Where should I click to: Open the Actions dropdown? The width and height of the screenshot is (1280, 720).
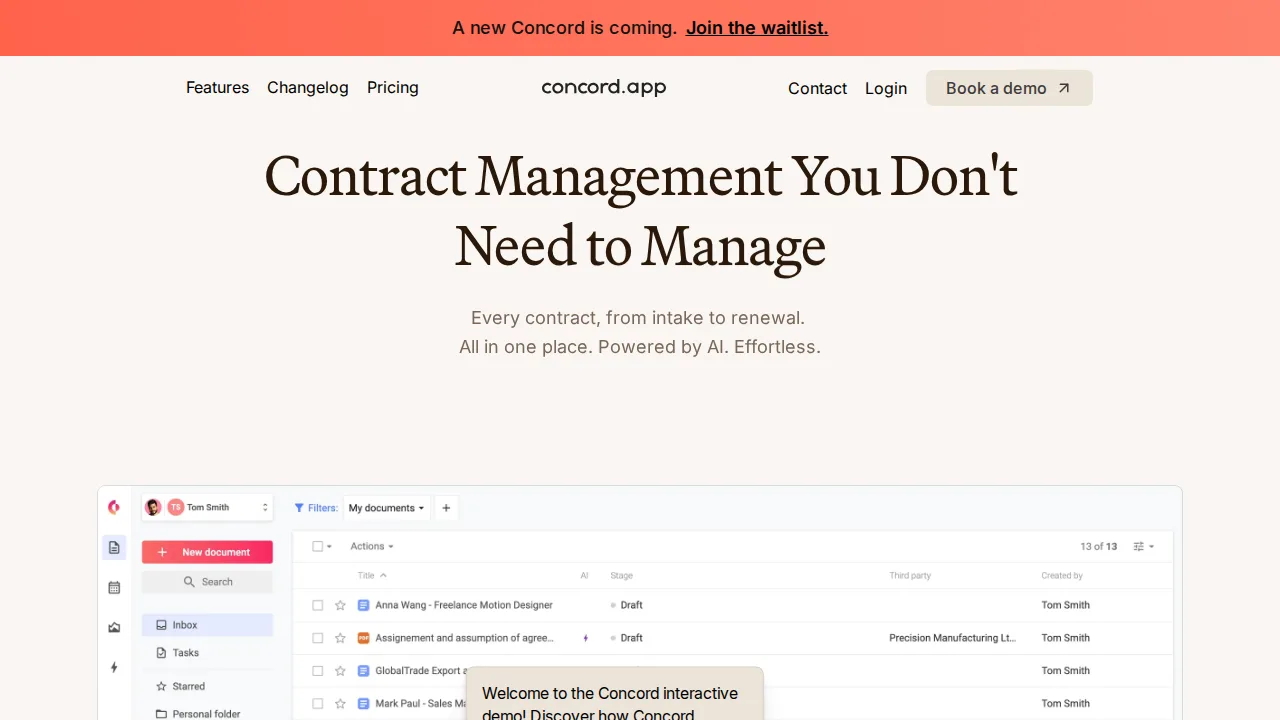[x=372, y=547]
